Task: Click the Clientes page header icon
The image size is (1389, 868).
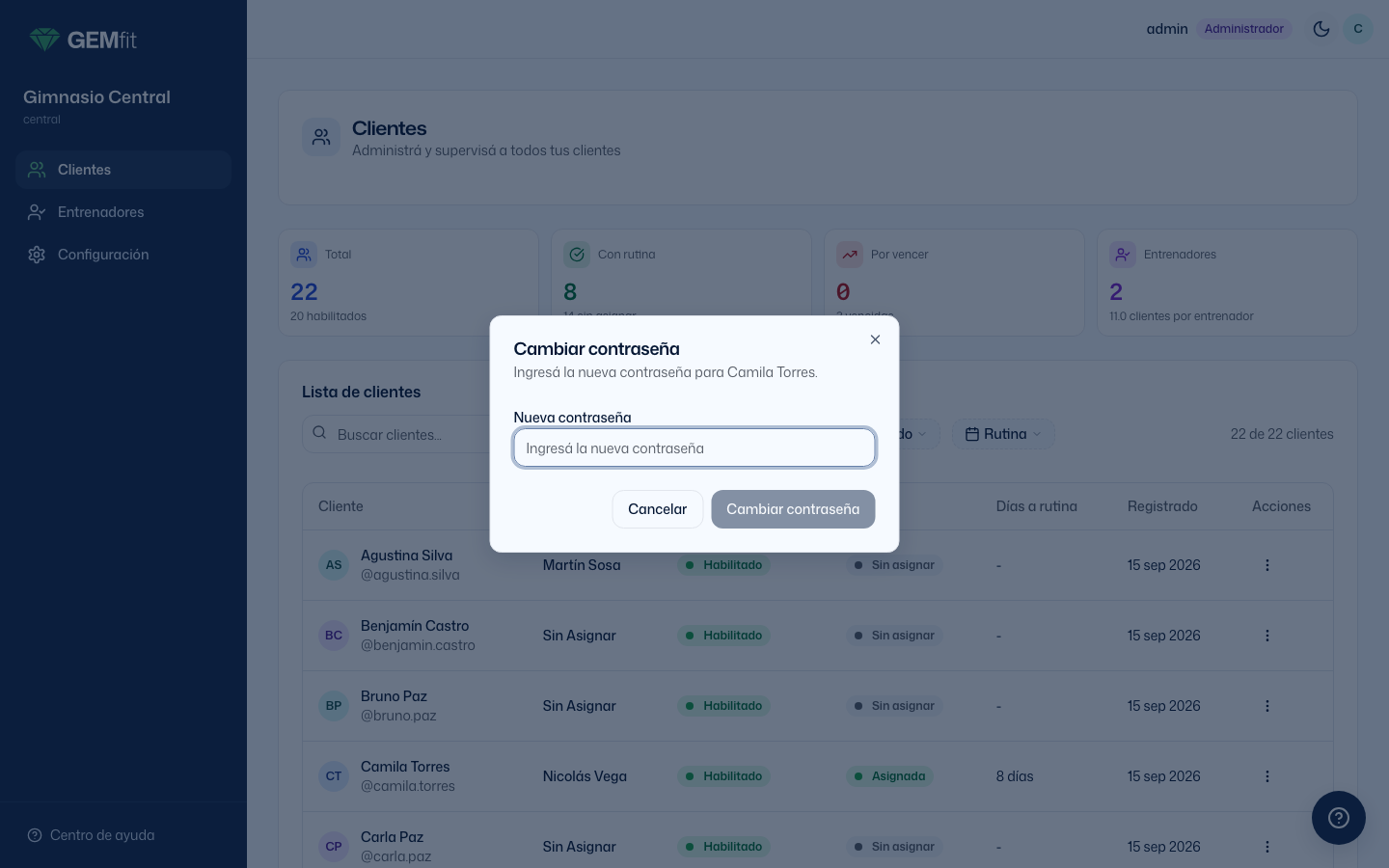Action: 321,137
